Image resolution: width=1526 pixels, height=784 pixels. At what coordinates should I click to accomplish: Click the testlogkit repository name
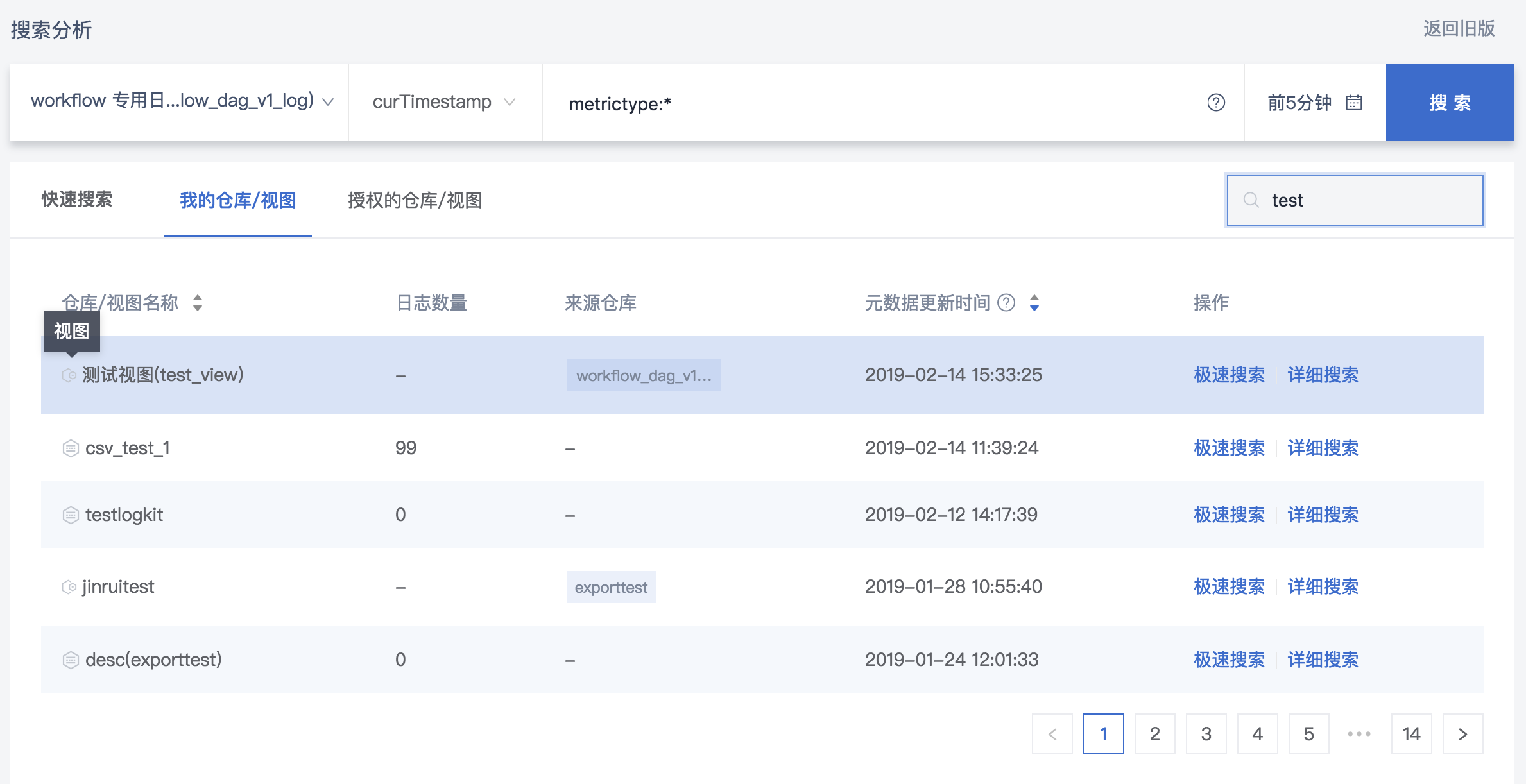click(124, 515)
